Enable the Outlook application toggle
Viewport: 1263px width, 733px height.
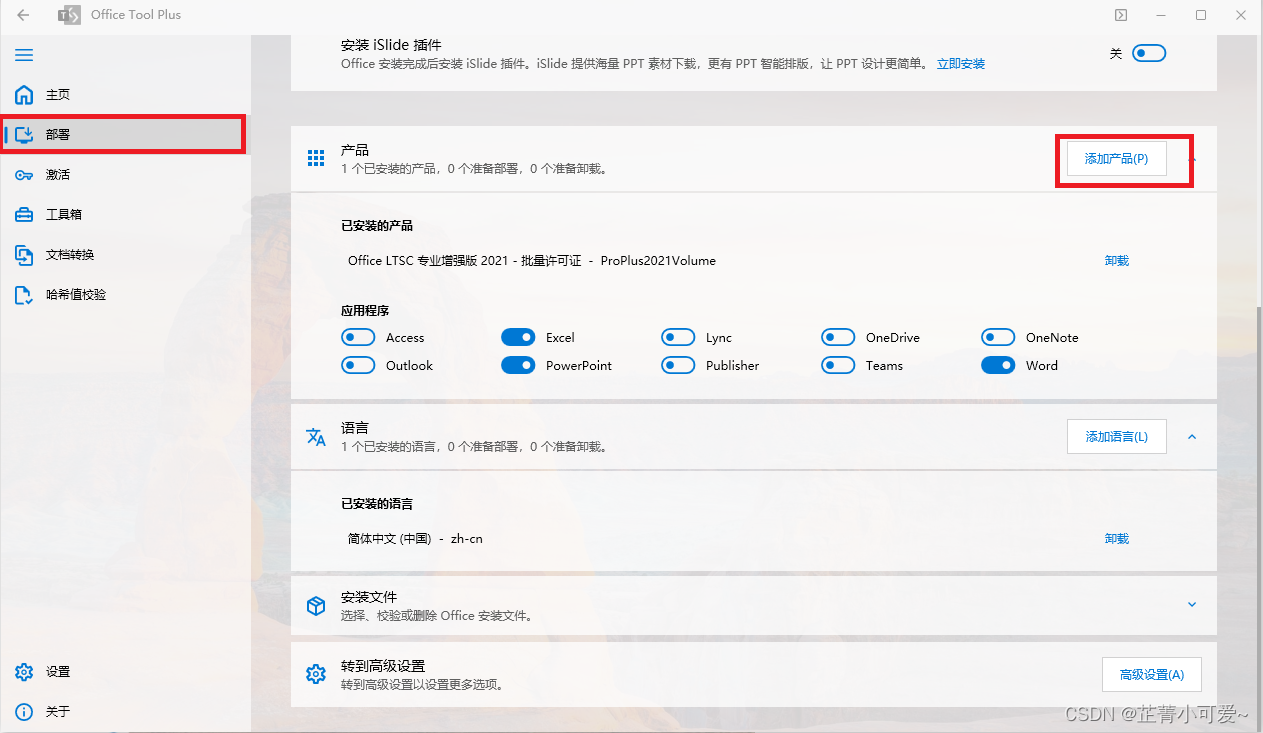click(x=358, y=366)
